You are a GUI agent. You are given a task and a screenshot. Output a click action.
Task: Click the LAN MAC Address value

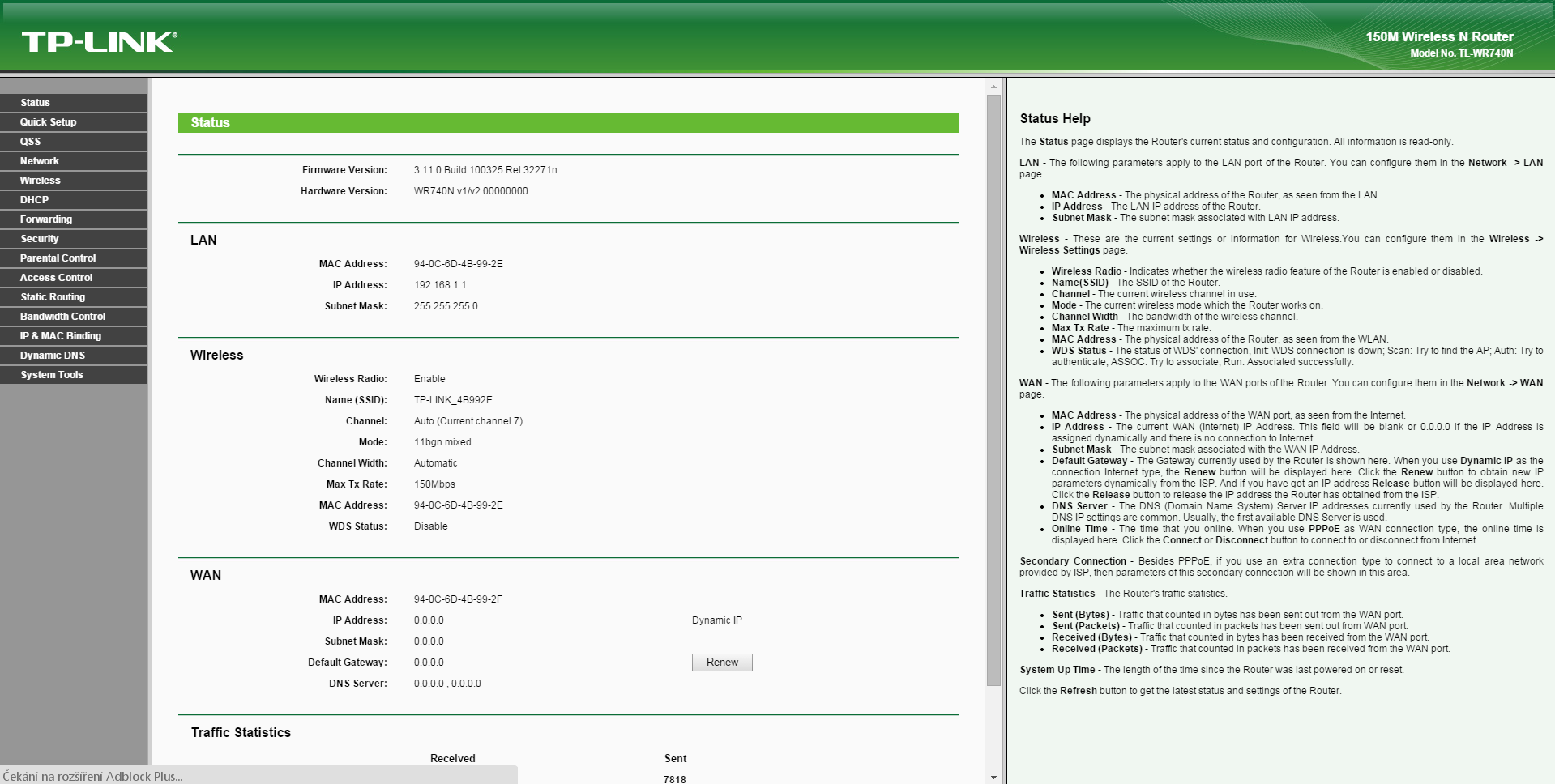pos(459,264)
